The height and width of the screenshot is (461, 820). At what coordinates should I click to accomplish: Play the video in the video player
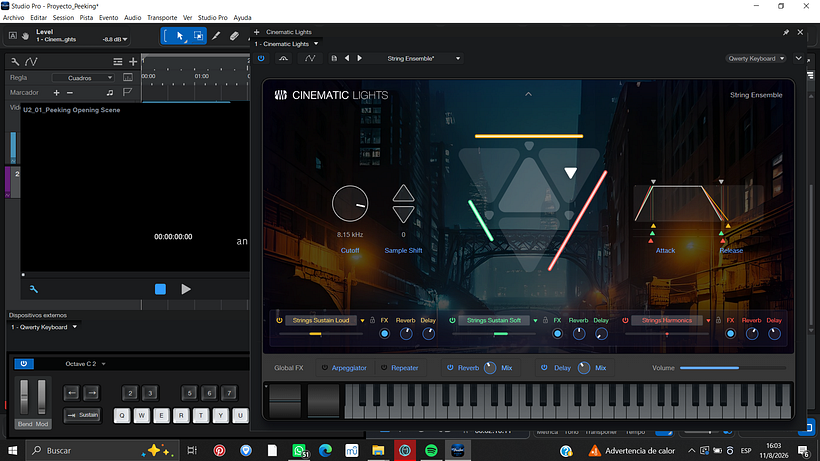tap(186, 289)
